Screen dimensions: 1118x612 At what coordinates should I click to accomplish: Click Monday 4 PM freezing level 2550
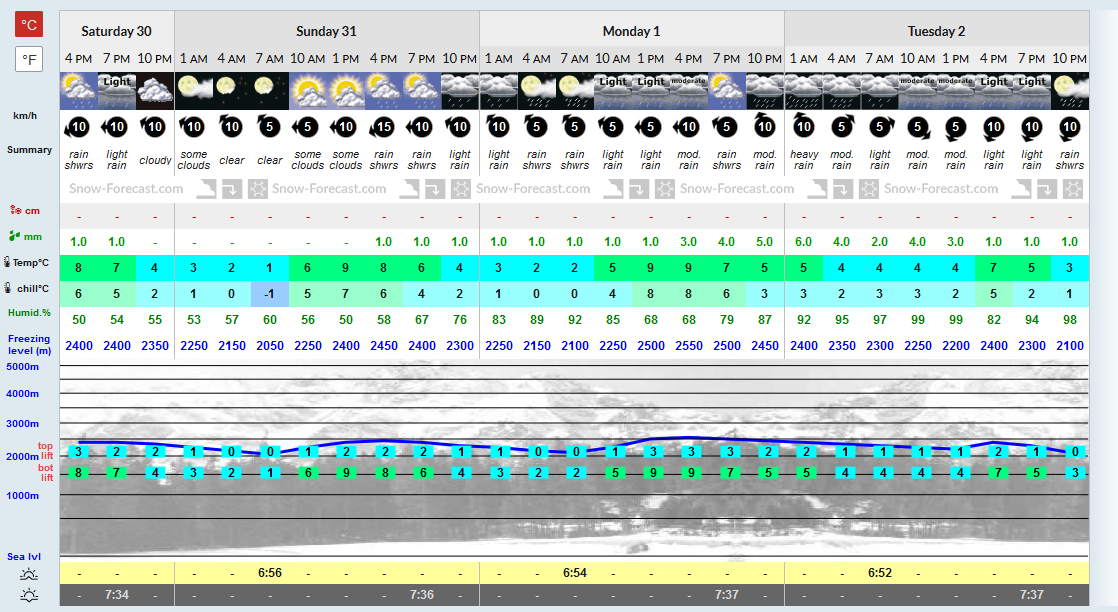(x=689, y=345)
